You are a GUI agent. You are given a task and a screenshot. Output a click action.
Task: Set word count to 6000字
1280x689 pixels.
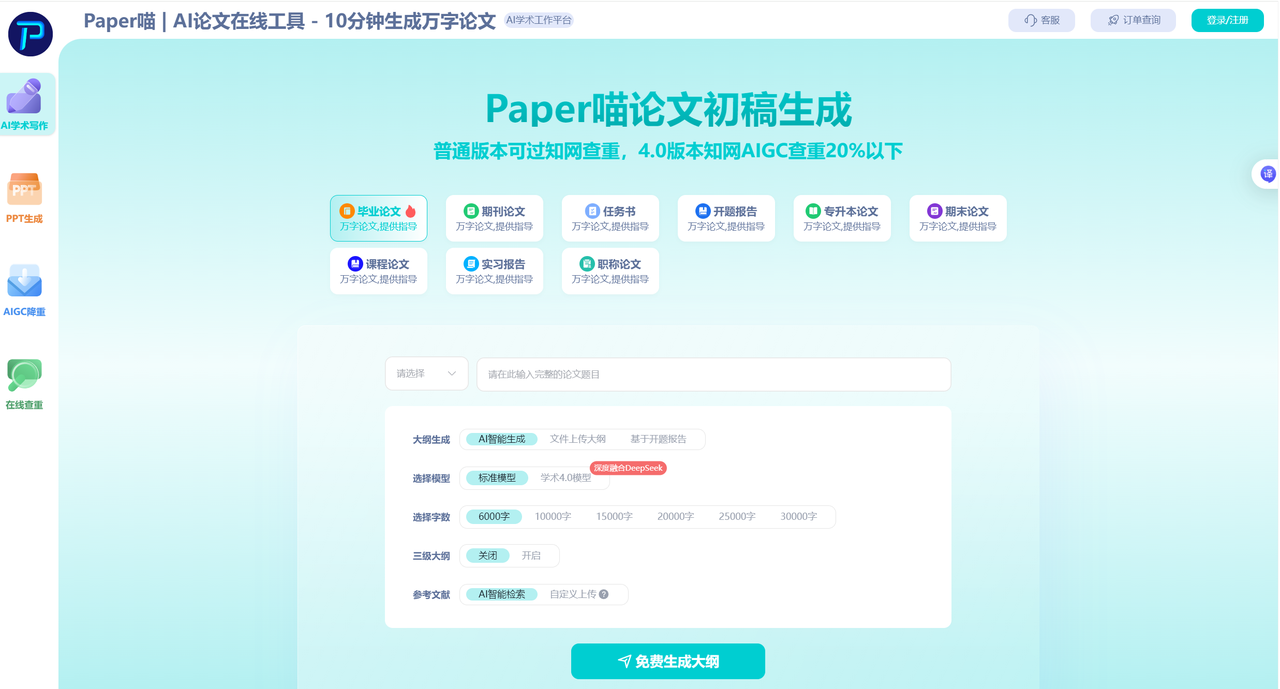(x=494, y=517)
